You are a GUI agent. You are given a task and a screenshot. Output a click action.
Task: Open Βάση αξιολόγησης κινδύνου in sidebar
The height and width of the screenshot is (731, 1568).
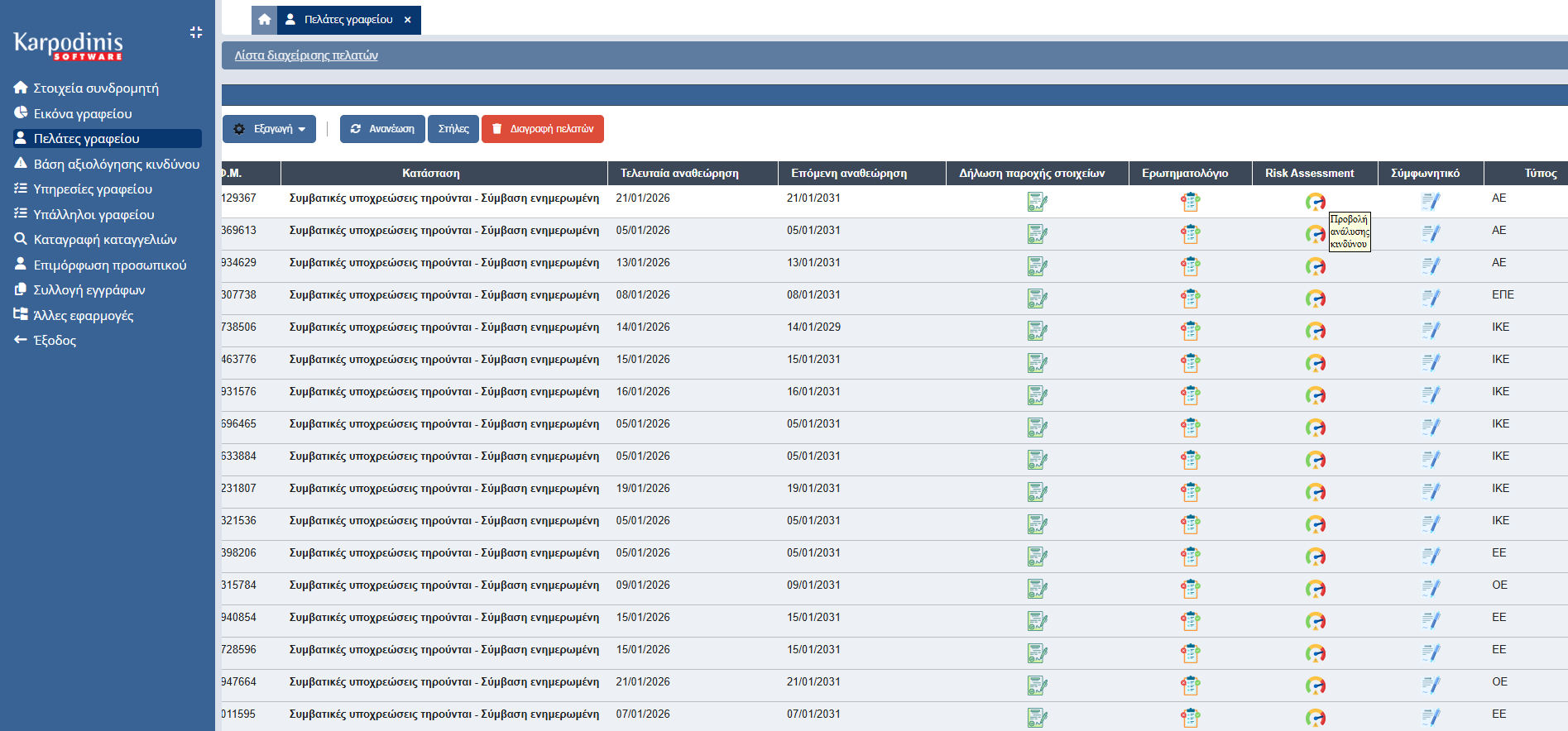116,165
